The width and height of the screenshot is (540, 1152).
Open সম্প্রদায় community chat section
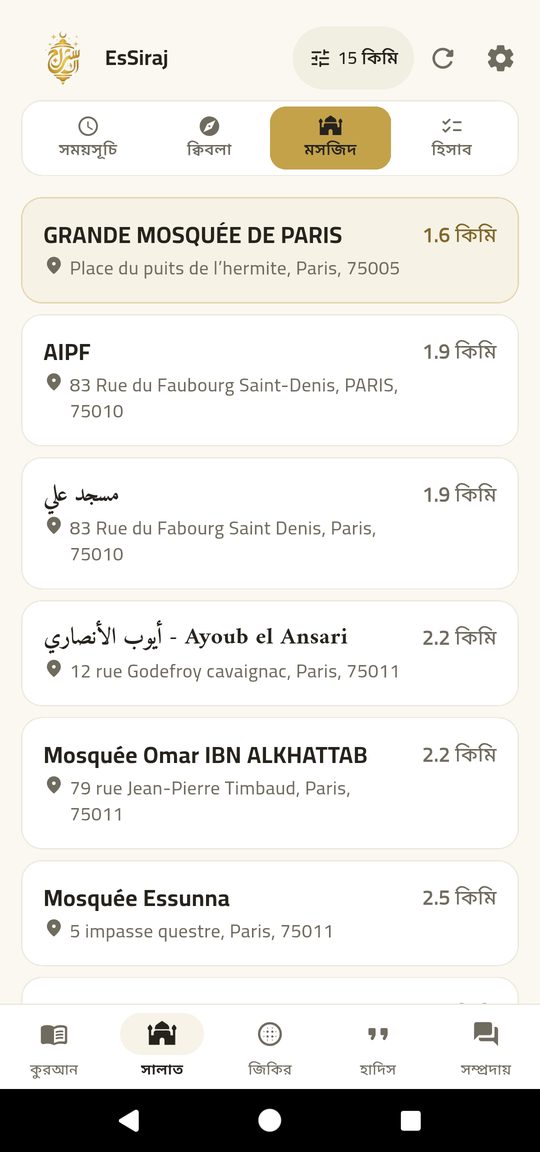[x=486, y=1047]
